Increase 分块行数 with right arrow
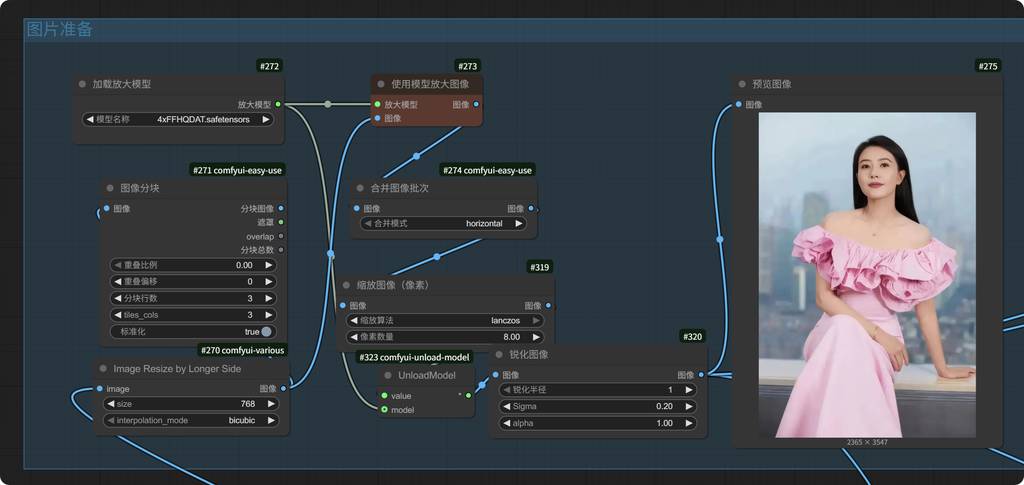1024x485 pixels. (x=268, y=298)
